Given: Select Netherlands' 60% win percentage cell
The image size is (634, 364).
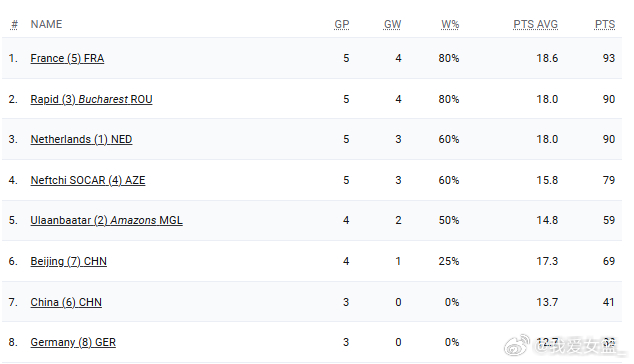Looking at the screenshot, I should [449, 139].
